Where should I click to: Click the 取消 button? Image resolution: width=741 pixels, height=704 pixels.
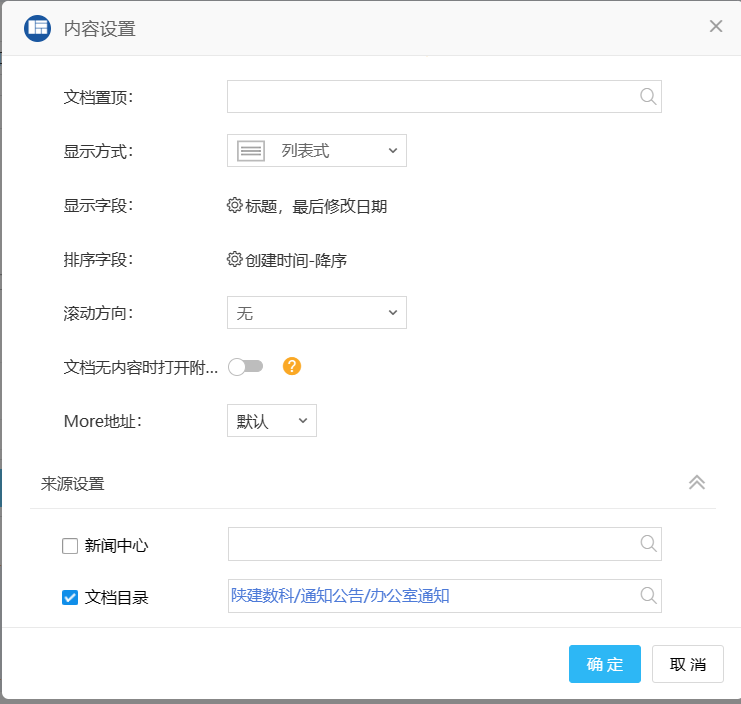click(x=687, y=664)
